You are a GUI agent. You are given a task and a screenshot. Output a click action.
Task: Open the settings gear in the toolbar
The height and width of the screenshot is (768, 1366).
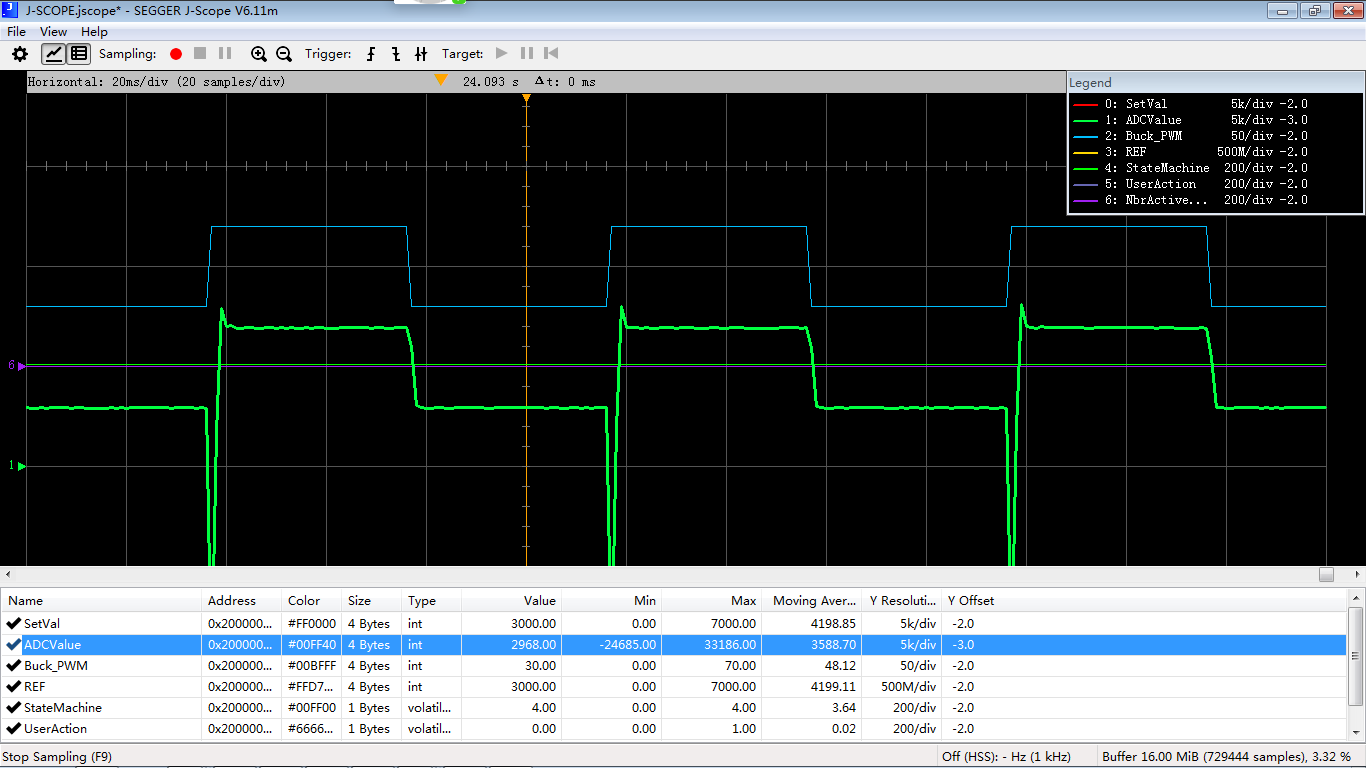(x=20, y=54)
